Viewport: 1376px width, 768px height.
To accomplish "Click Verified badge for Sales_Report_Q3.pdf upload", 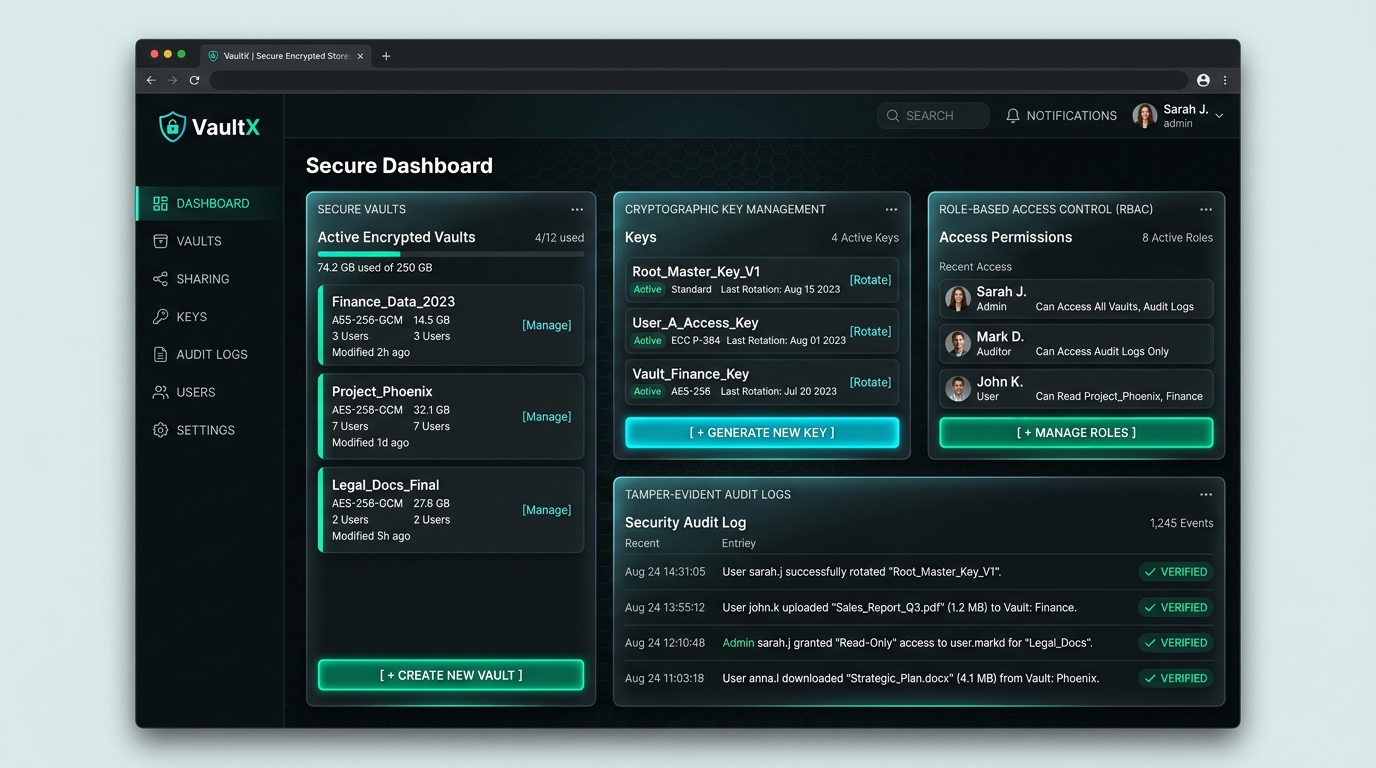I will tap(1176, 607).
